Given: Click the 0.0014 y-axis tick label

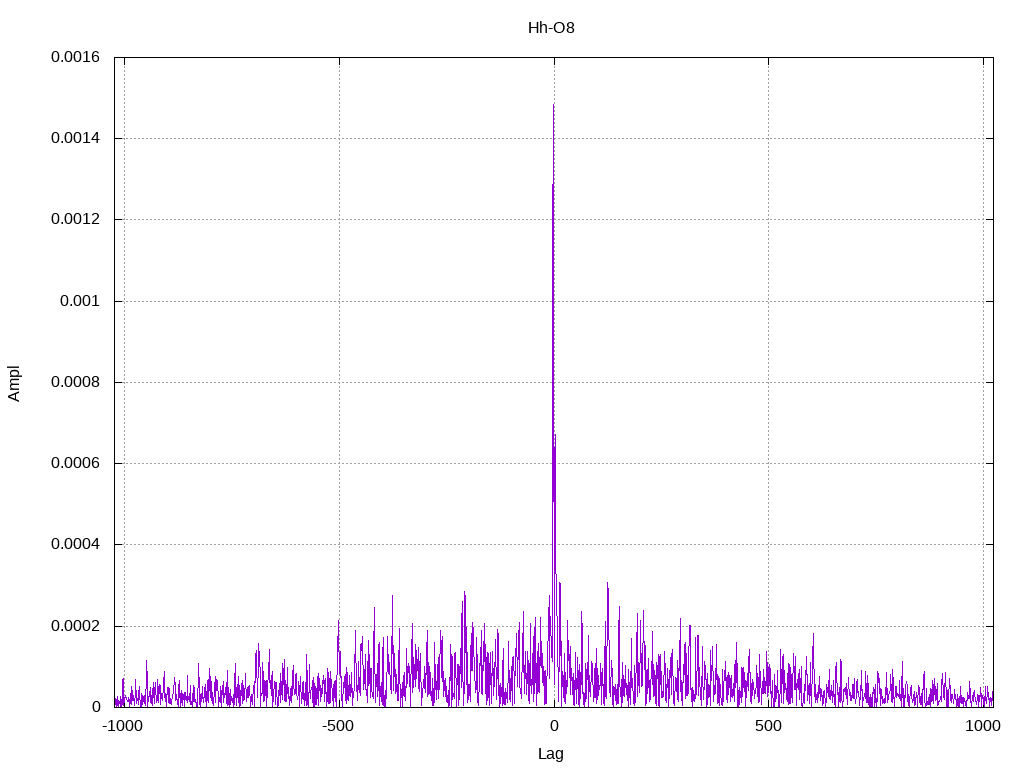Looking at the screenshot, I should (75, 138).
